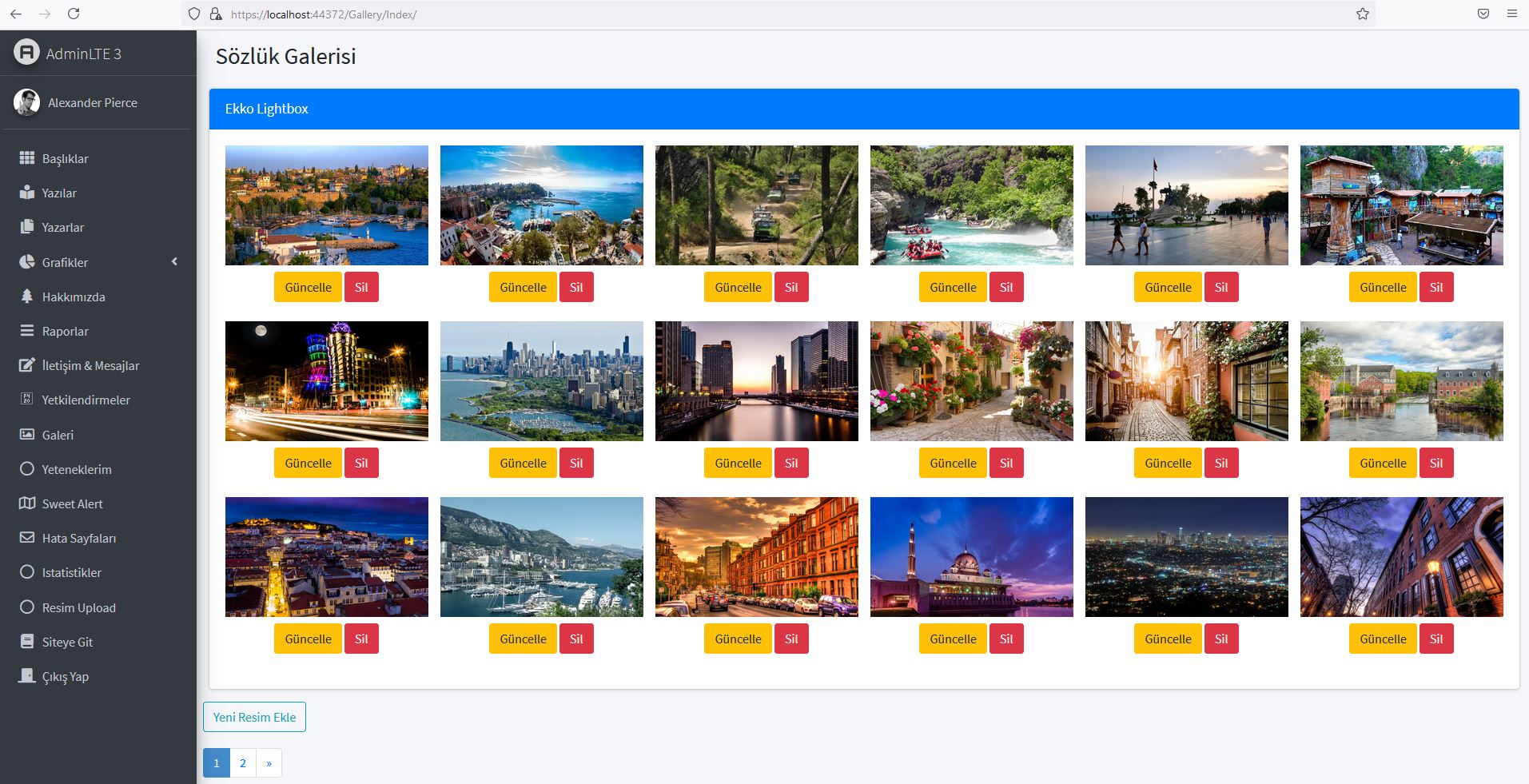
Task: Click the Siteye Git document icon
Action: pos(27,642)
